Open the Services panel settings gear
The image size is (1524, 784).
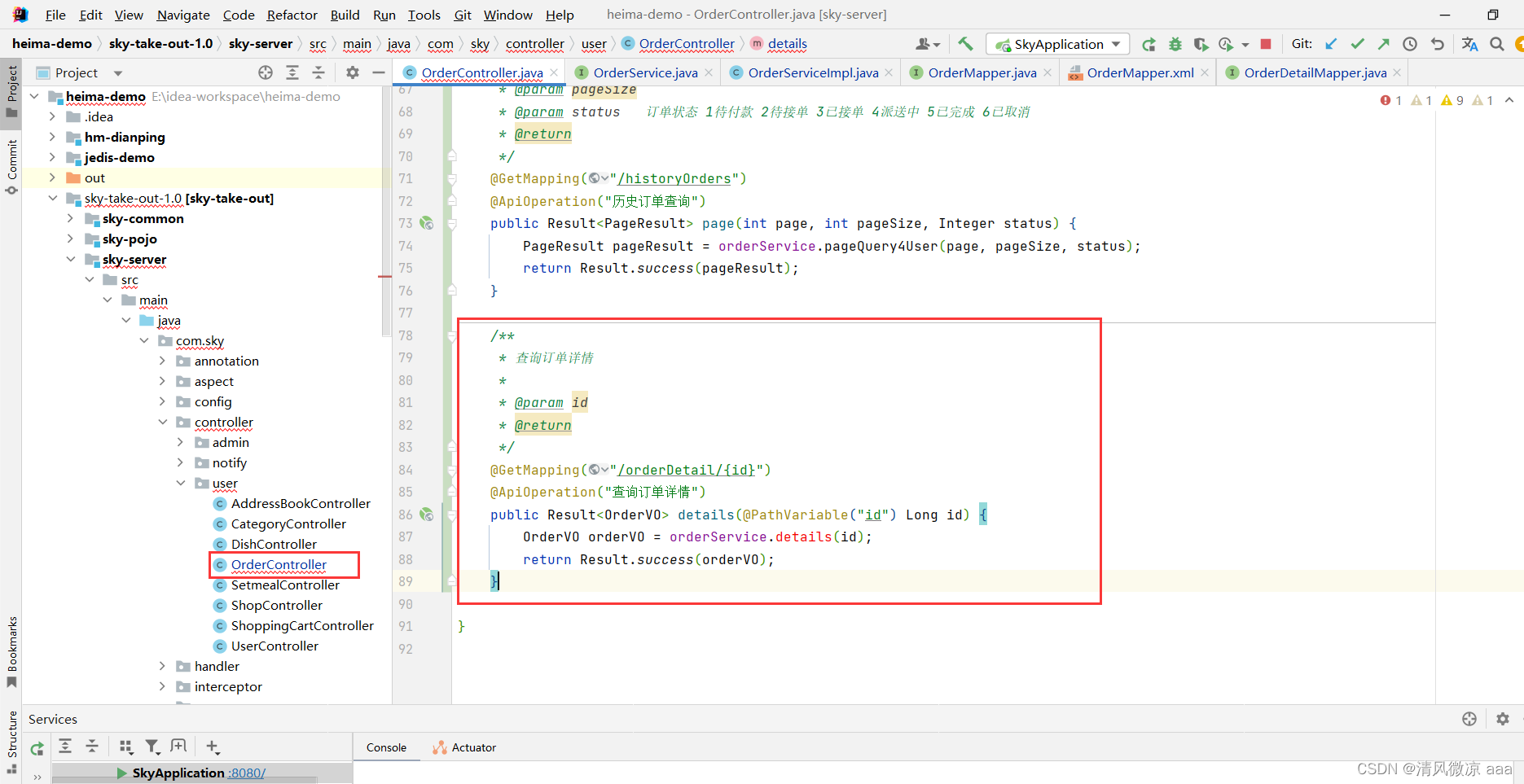point(1503,719)
